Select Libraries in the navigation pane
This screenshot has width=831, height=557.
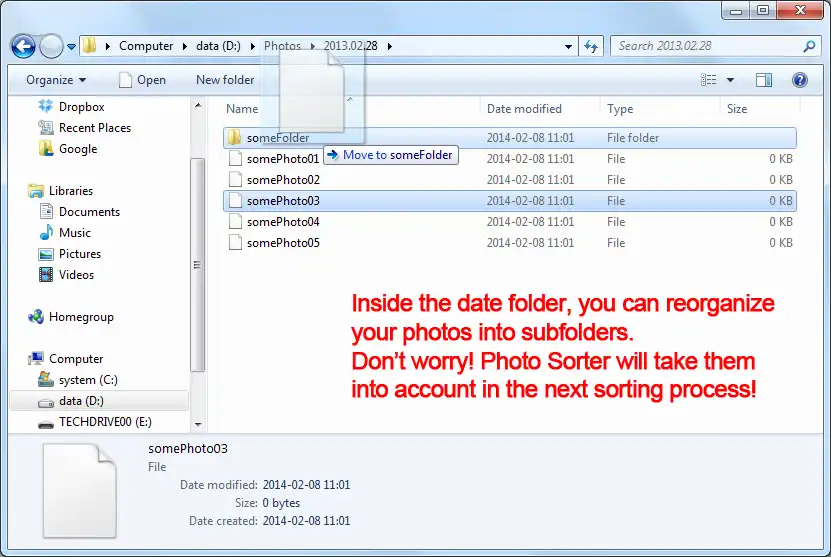point(71,191)
